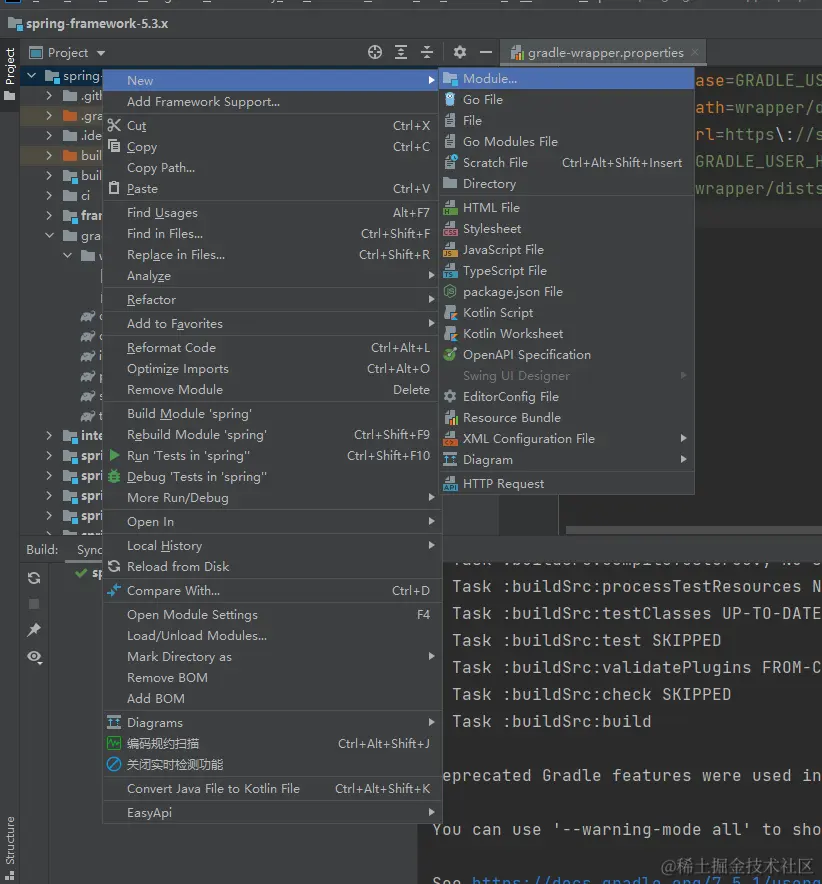Close the gradle-wrapper.properties tab
The image size is (822, 884).
coord(695,52)
